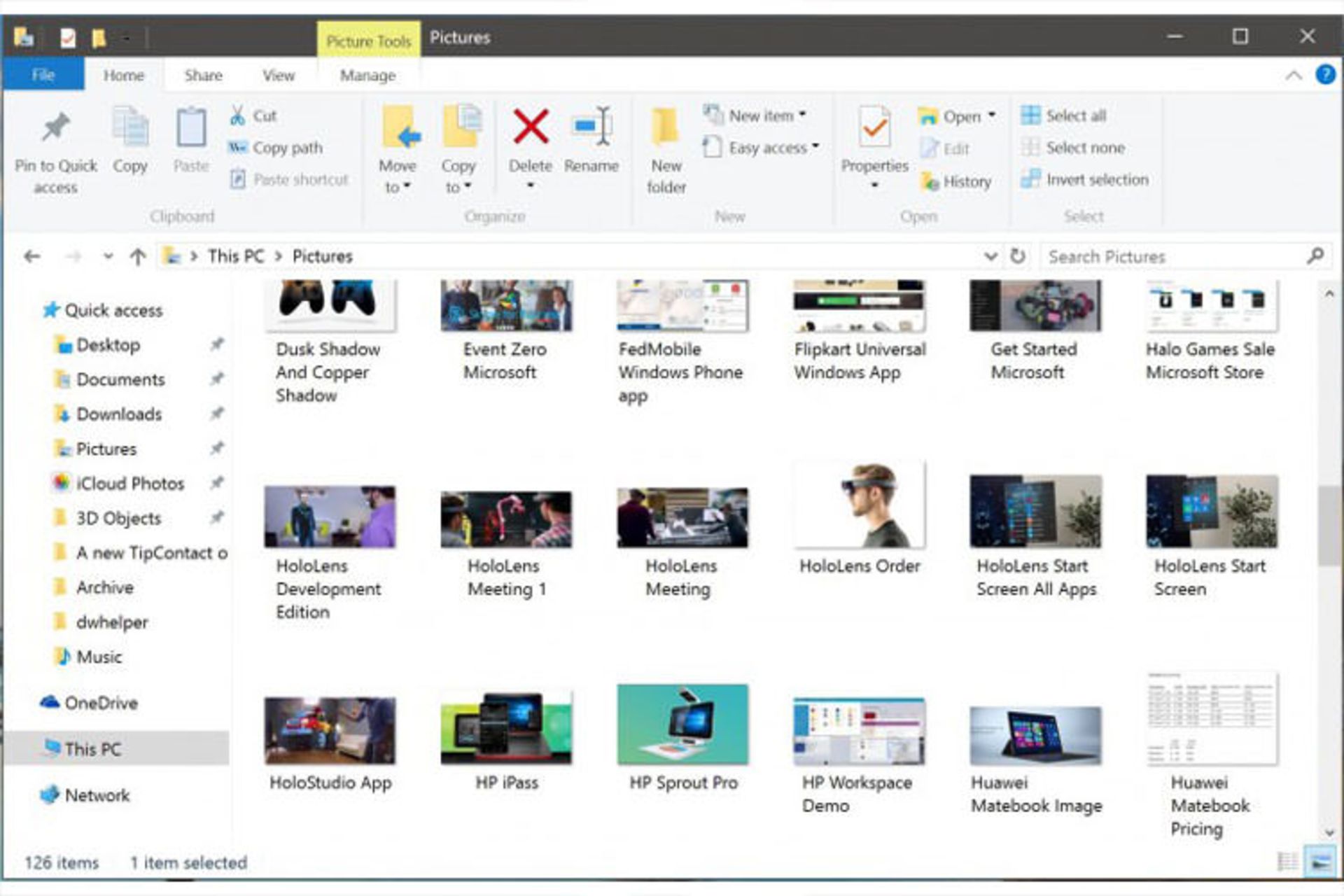Expand the Delete dropdown arrow

coord(530,185)
